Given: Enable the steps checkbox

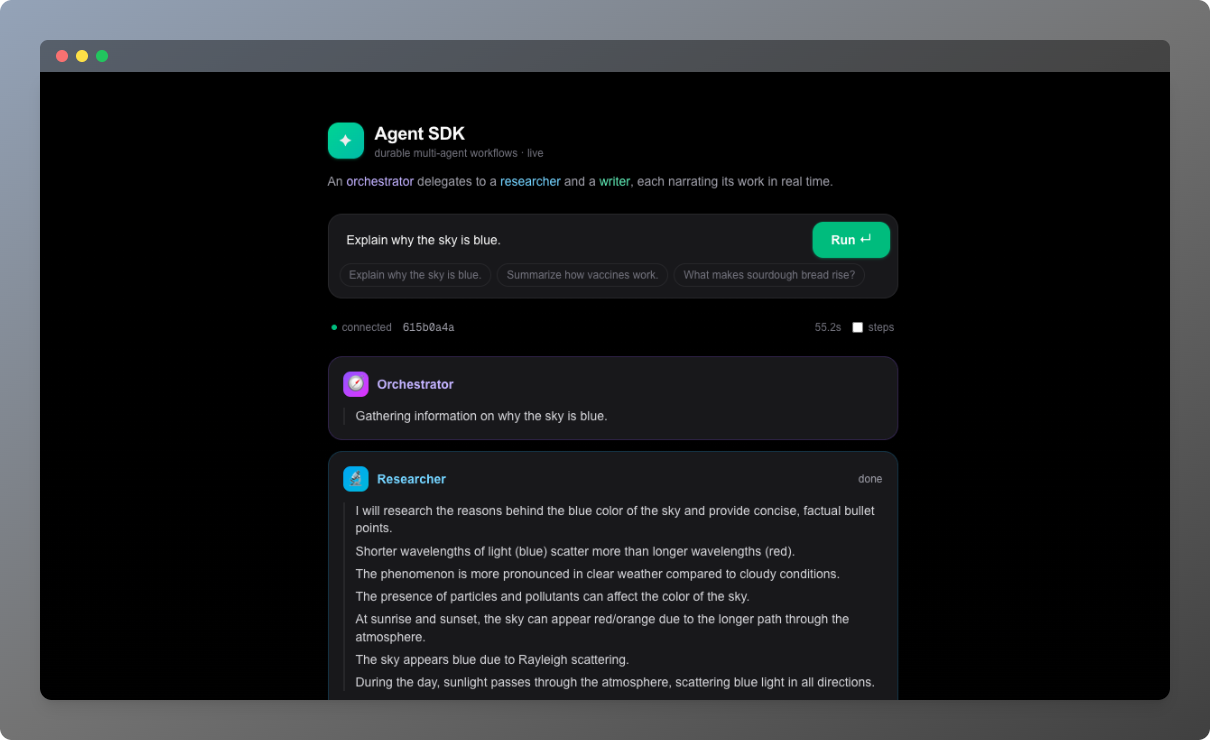Looking at the screenshot, I should (x=857, y=327).
